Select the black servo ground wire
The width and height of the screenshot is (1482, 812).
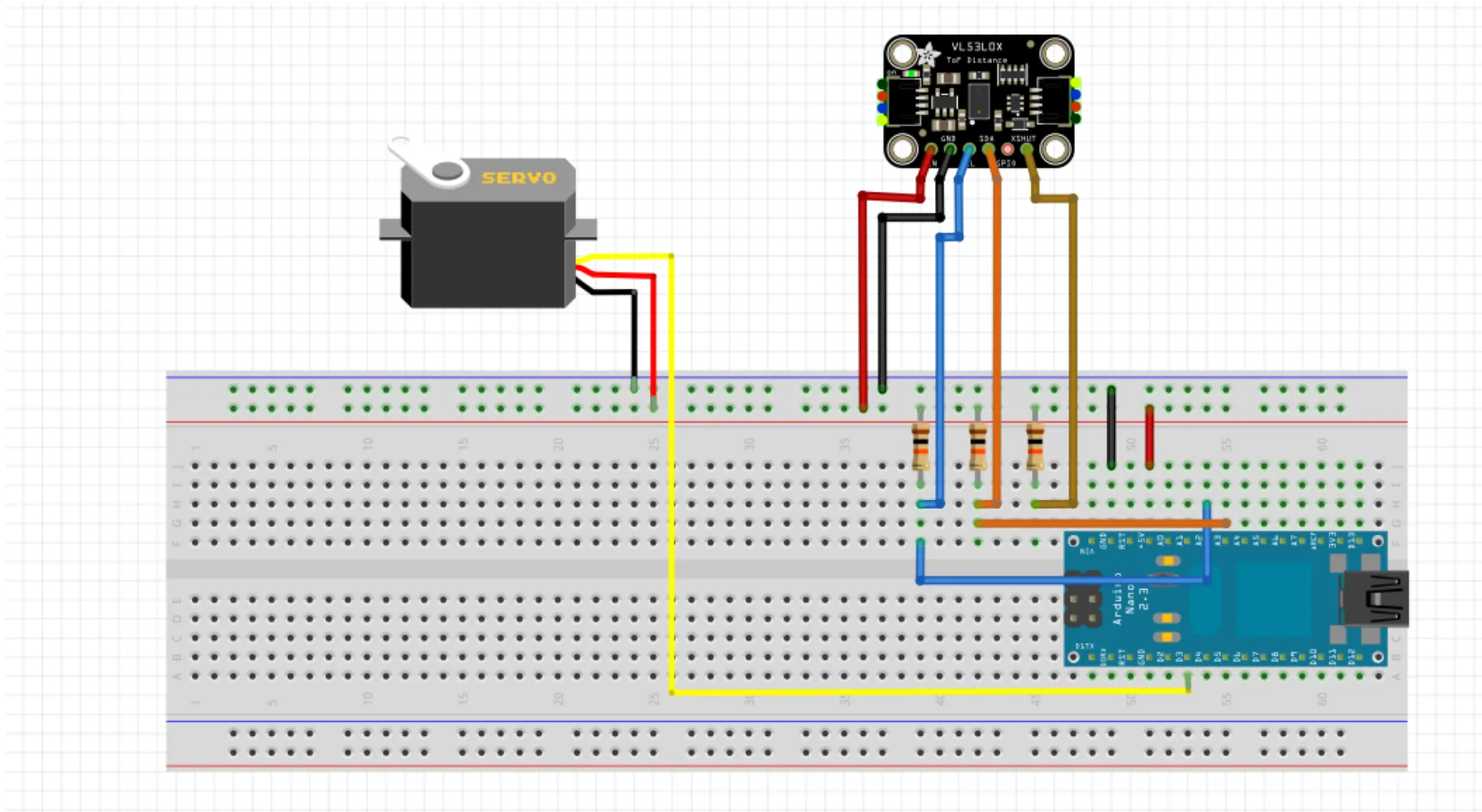click(x=634, y=335)
